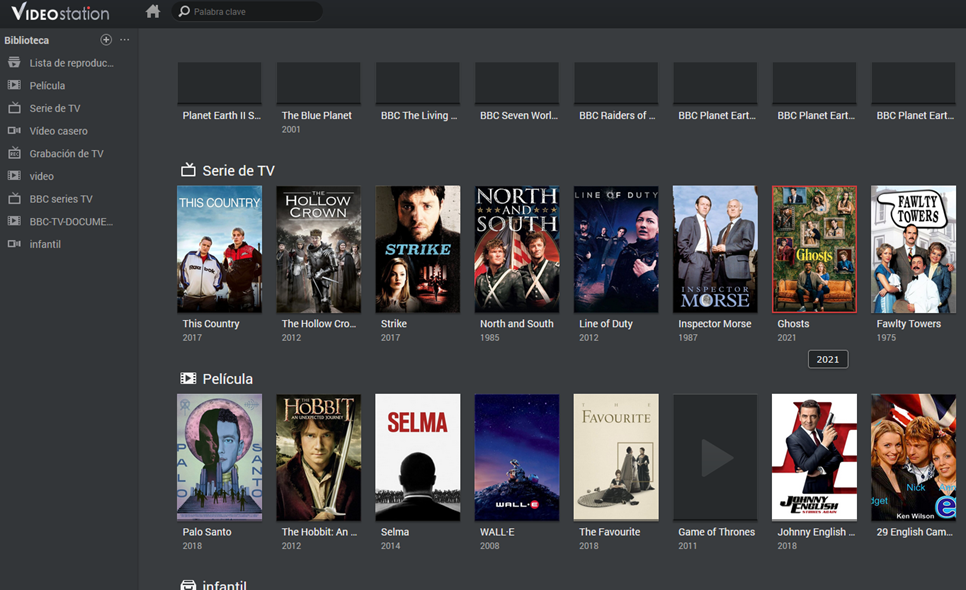The width and height of the screenshot is (966, 590).
Task: Click the infantil camera icon in sidebar
Action: (x=14, y=244)
